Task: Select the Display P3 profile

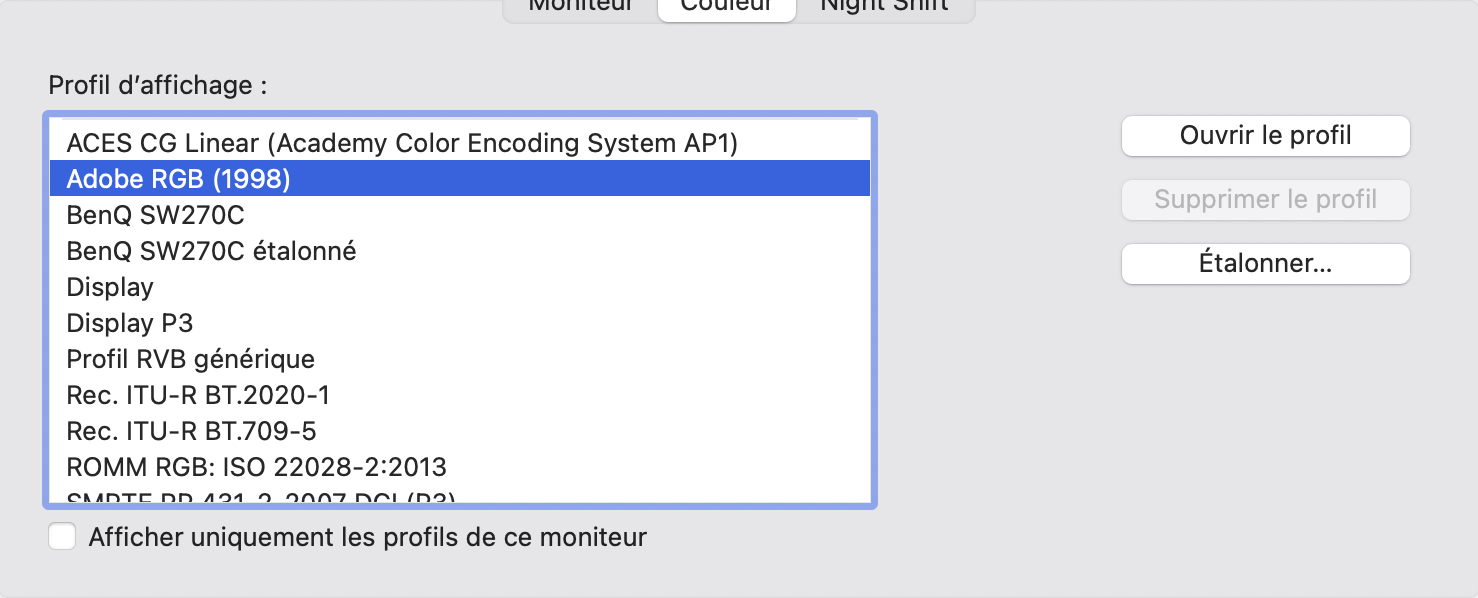Action: pyautogui.click(x=129, y=323)
